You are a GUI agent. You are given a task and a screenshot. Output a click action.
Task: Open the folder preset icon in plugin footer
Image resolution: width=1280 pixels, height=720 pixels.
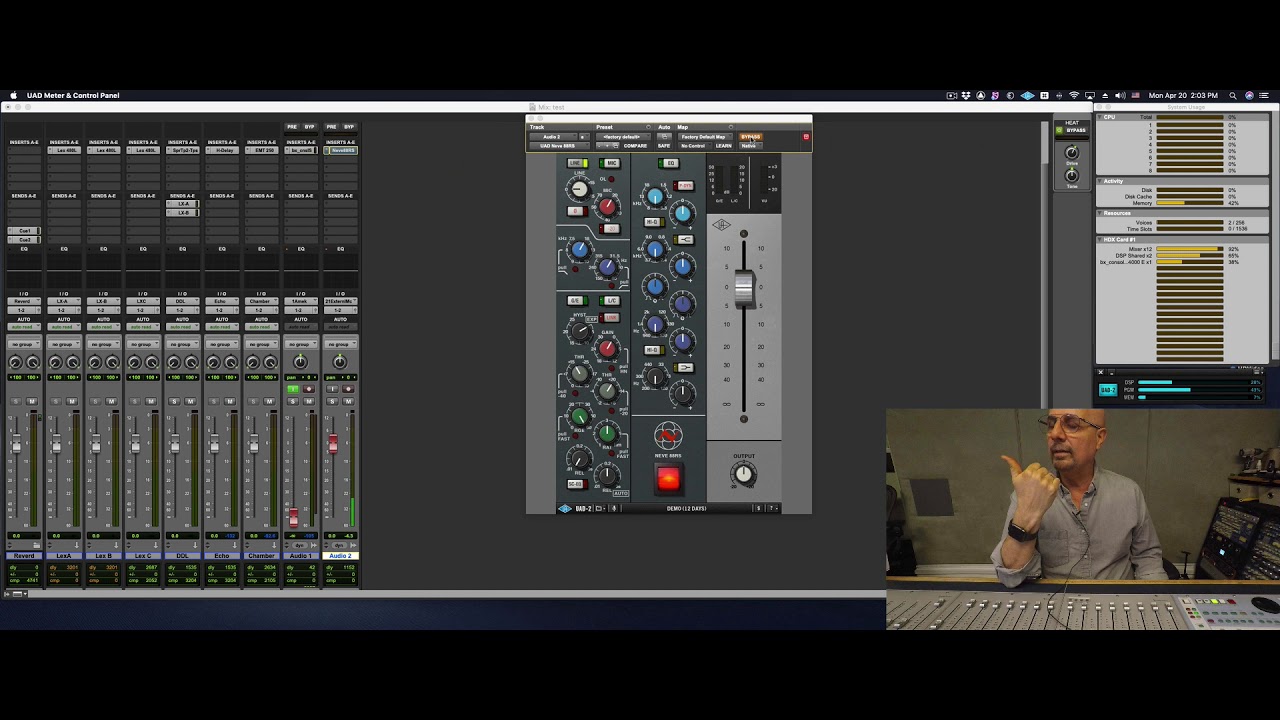[600, 508]
